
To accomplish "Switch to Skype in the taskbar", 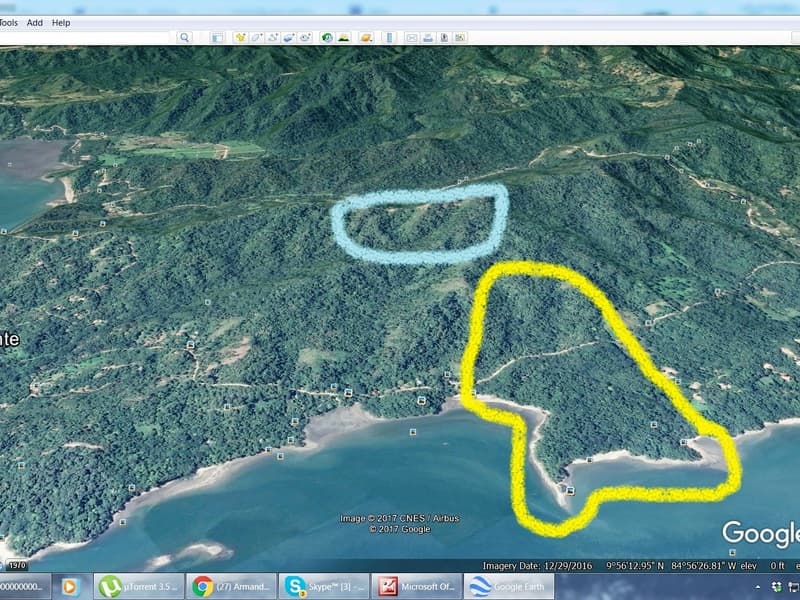I will (323, 586).
